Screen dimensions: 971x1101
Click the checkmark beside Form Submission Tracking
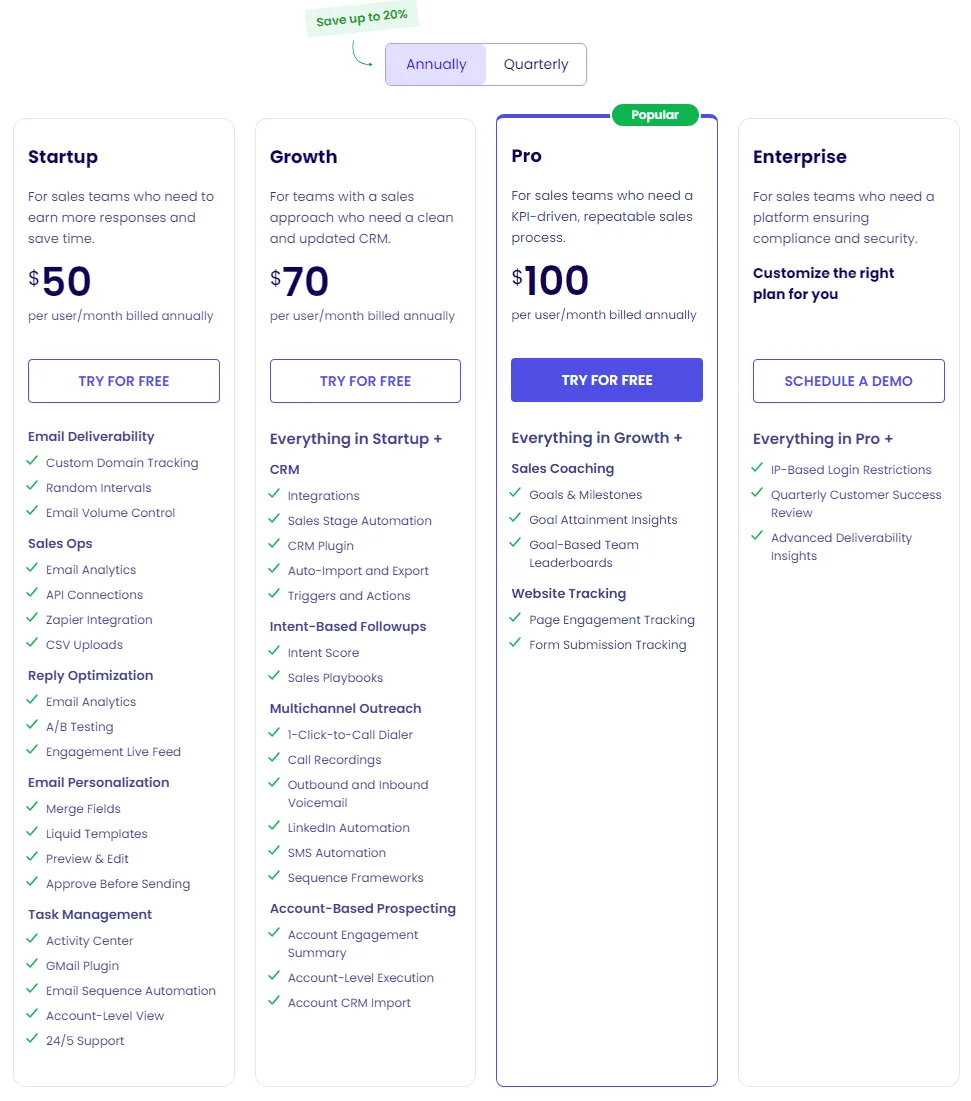(x=516, y=644)
